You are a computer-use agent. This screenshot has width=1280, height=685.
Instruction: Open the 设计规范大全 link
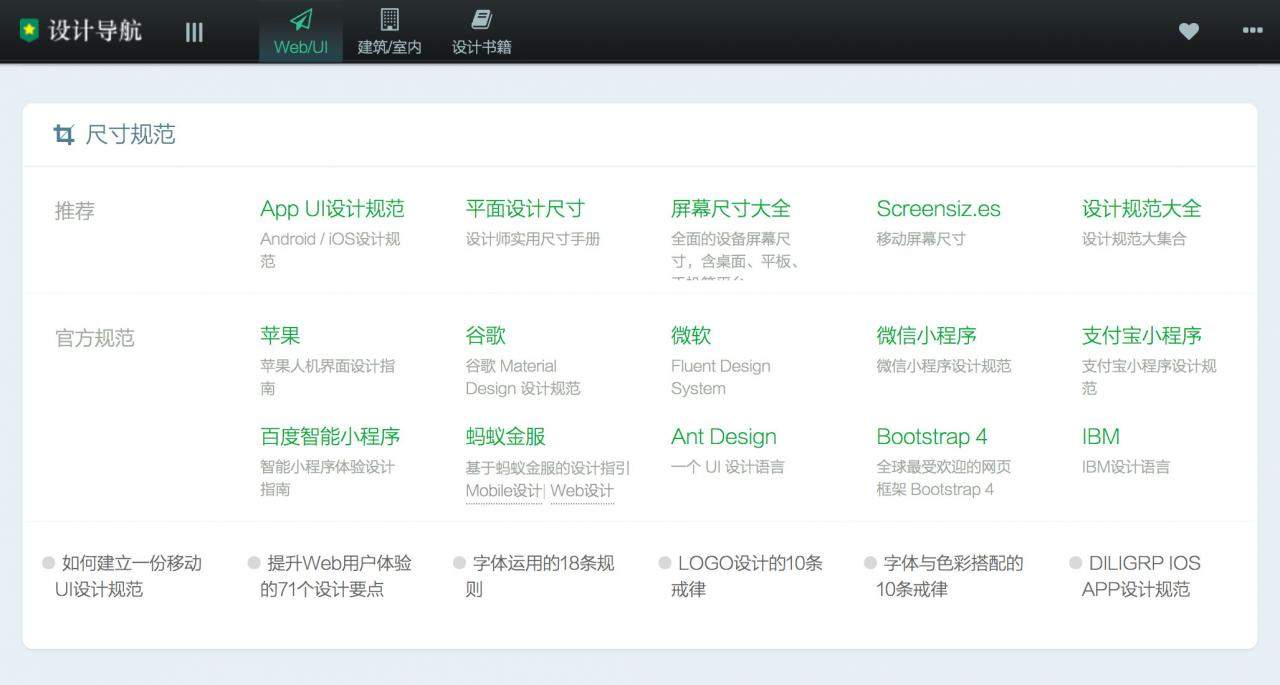1142,209
